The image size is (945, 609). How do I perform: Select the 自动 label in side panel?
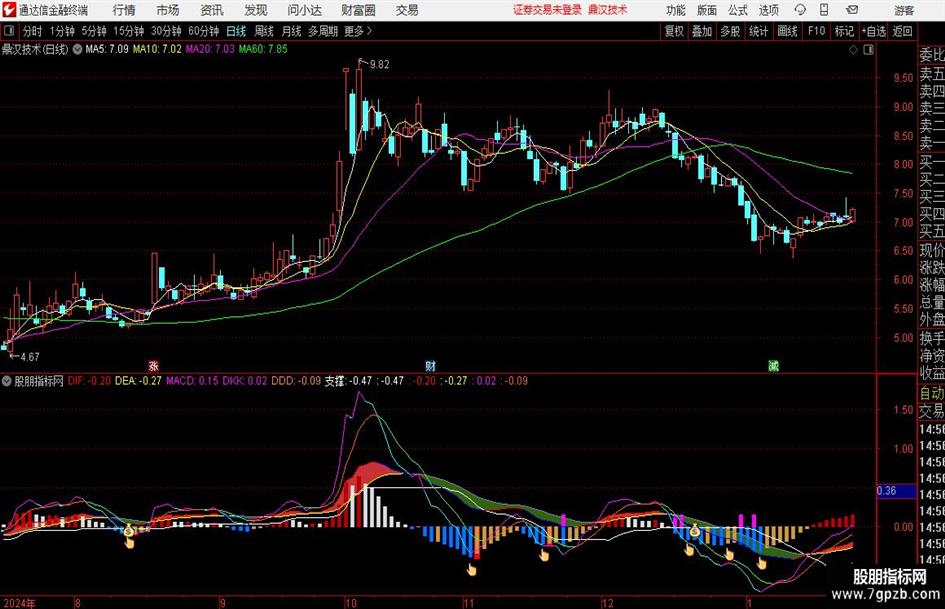[932, 393]
